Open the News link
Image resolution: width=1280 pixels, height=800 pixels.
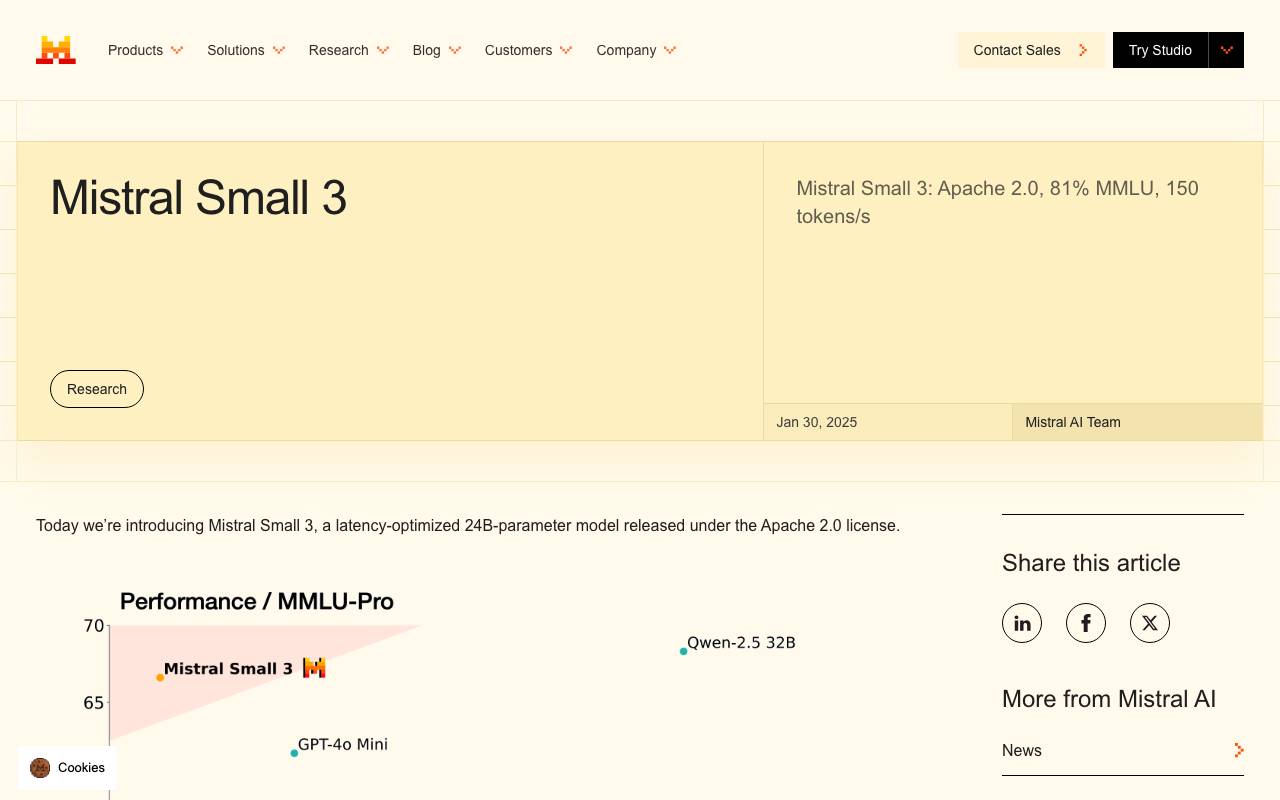[1123, 750]
